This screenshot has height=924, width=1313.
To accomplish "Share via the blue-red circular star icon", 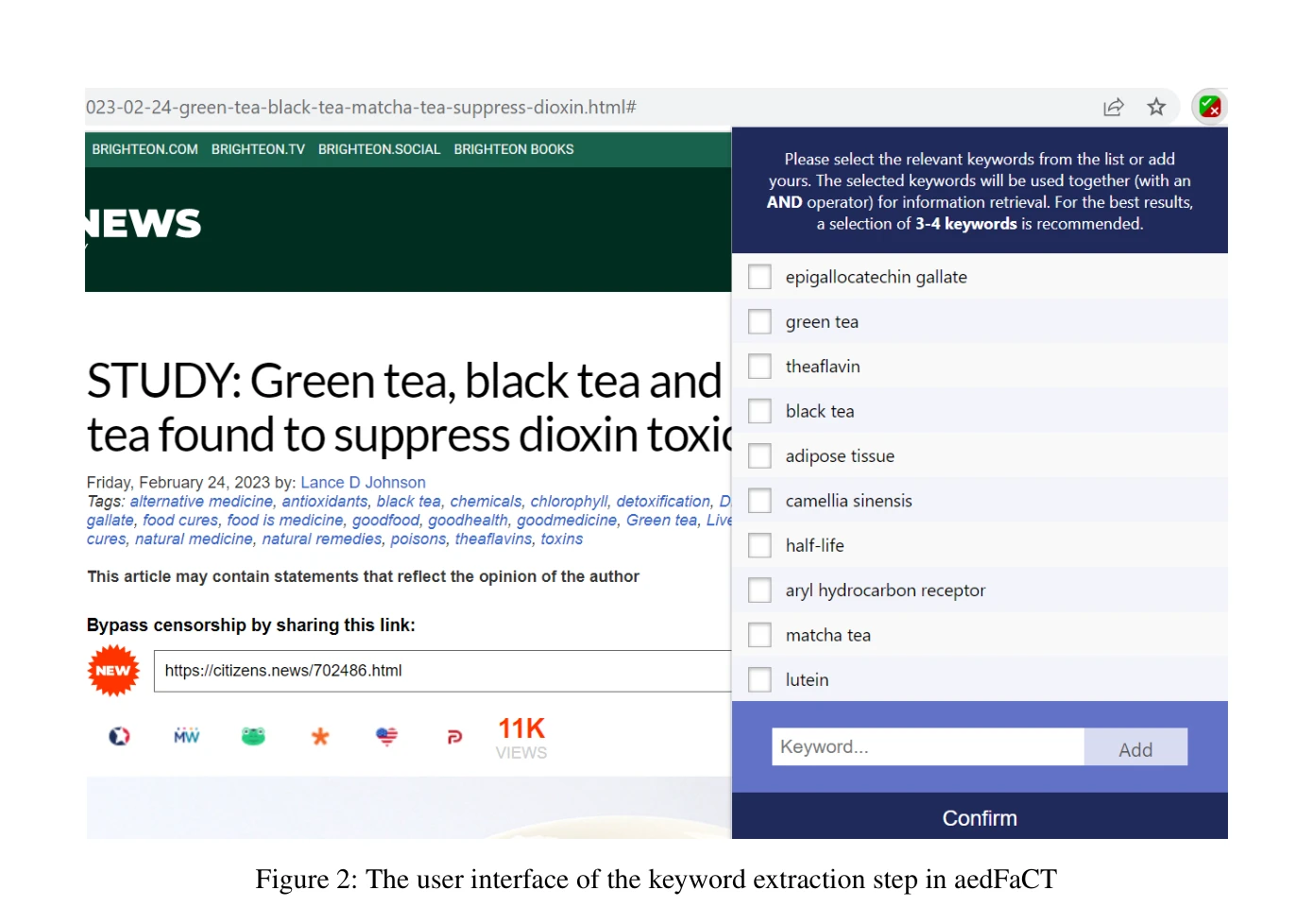I will coord(119,736).
